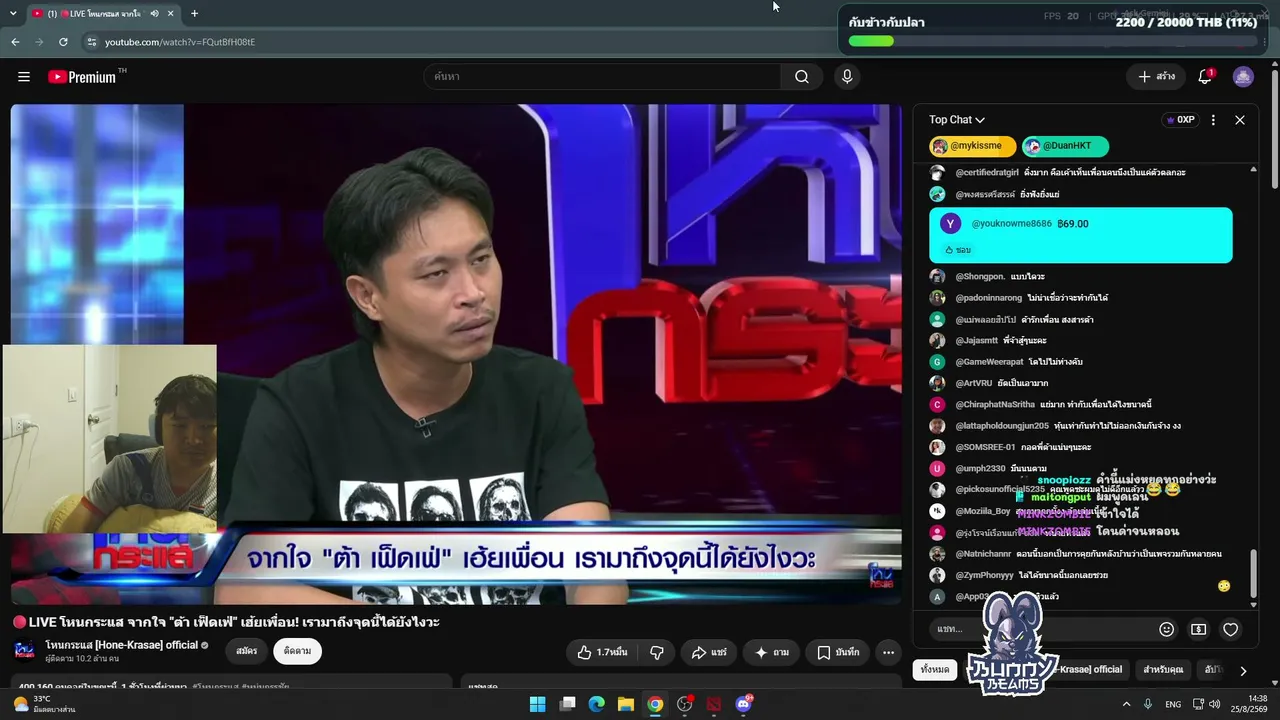Open File Explorer from the taskbar
1280x720 pixels.
[626, 704]
